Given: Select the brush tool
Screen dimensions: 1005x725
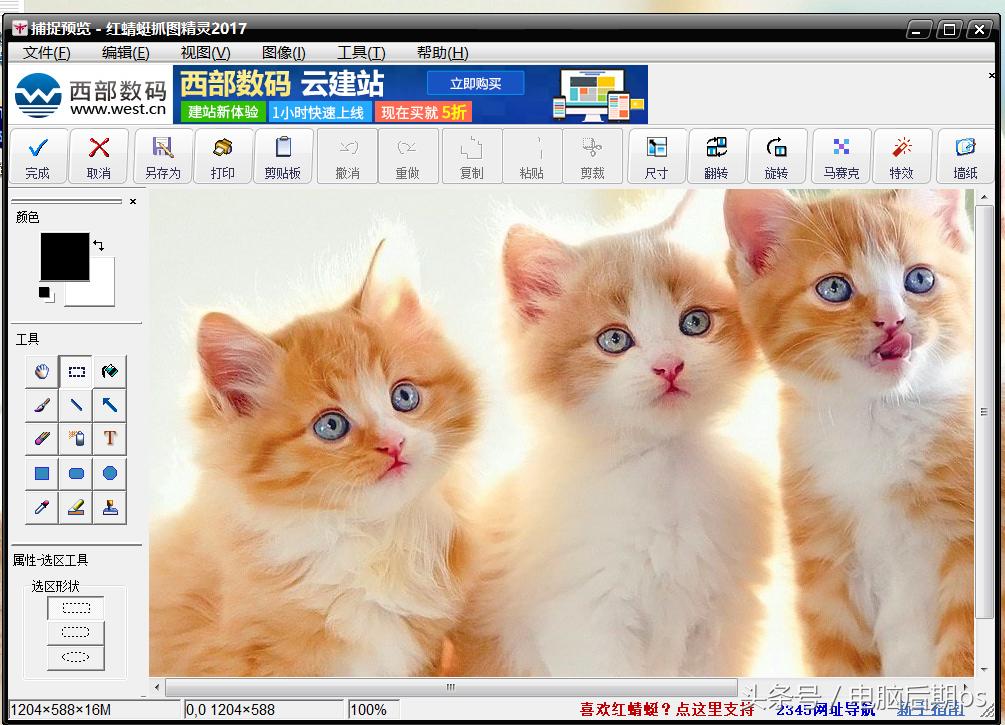Looking at the screenshot, I should tap(41, 405).
